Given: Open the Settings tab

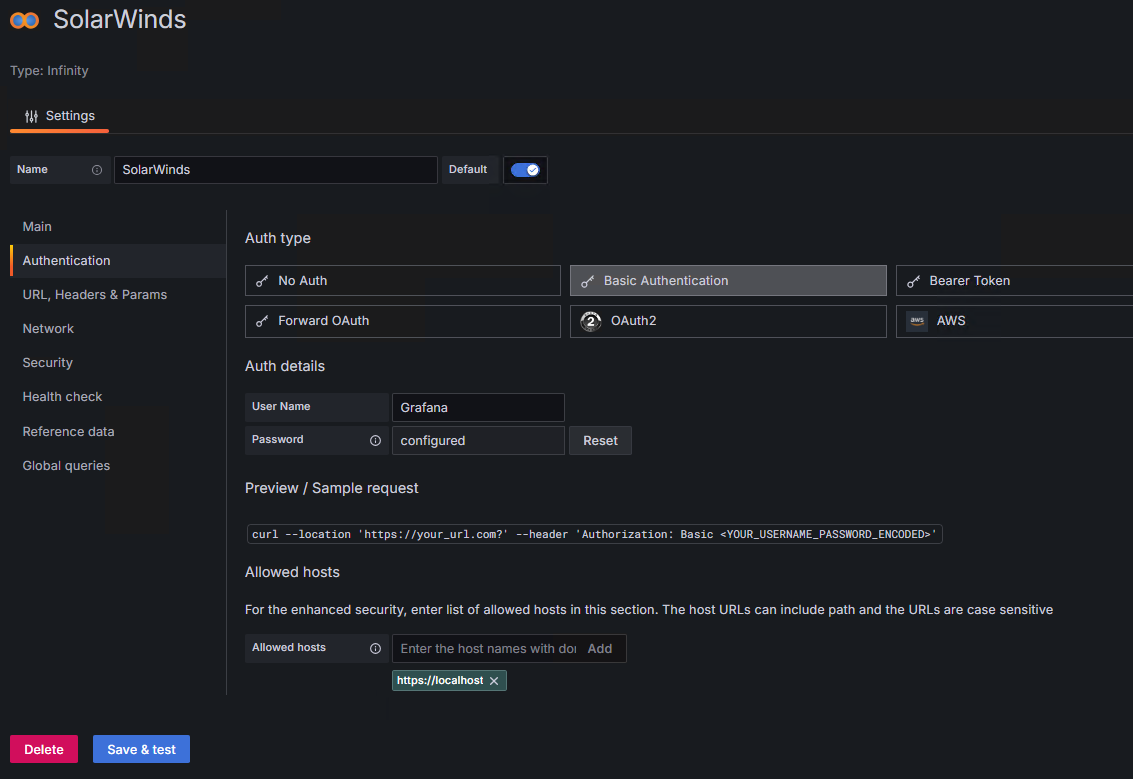Looking at the screenshot, I should point(60,116).
